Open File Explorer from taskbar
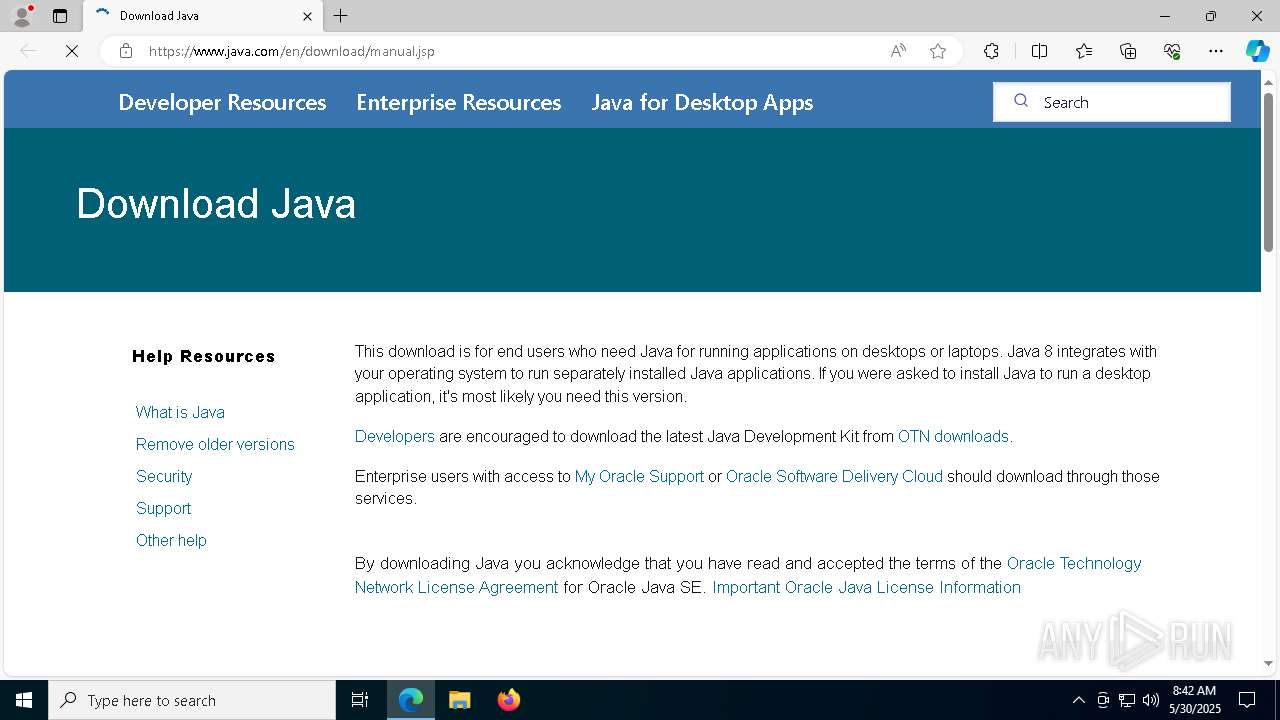This screenshot has width=1280, height=720. [x=459, y=700]
